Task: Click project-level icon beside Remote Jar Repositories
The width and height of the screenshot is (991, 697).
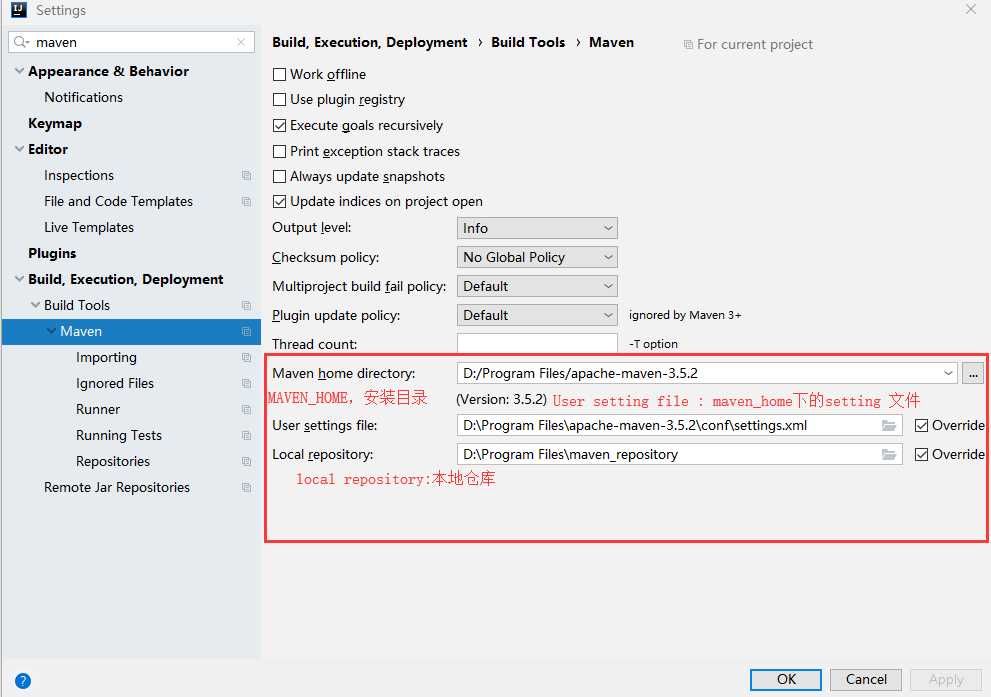Action: click(247, 488)
